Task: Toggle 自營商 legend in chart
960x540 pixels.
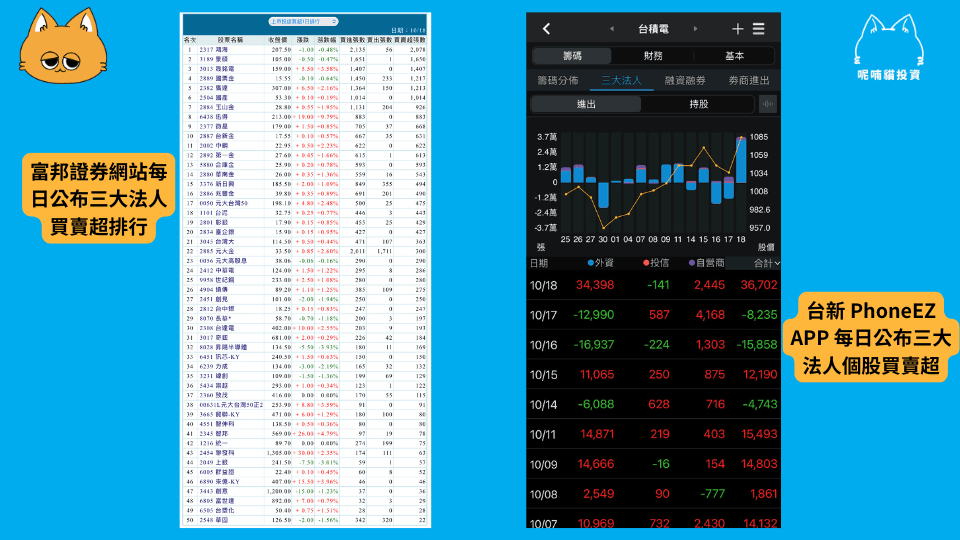Action: pos(706,263)
